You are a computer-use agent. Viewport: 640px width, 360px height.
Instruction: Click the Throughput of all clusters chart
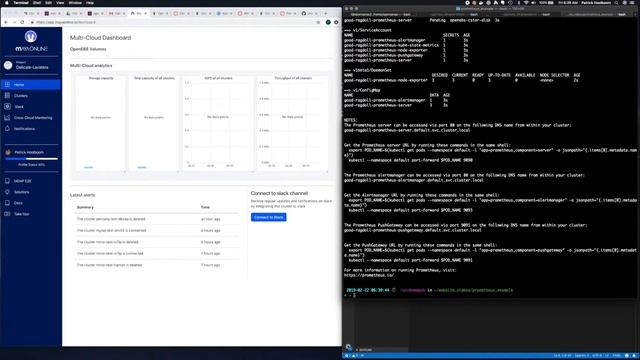pos(292,123)
